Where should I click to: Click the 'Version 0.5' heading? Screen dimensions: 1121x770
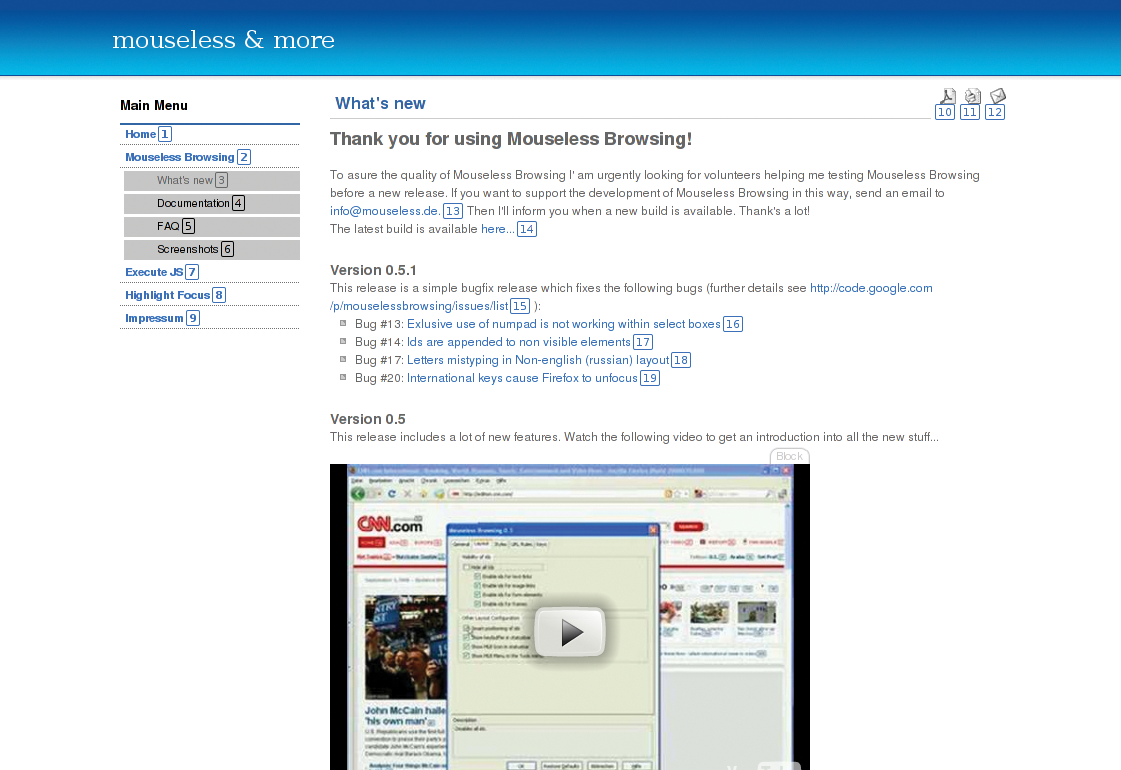pos(367,419)
